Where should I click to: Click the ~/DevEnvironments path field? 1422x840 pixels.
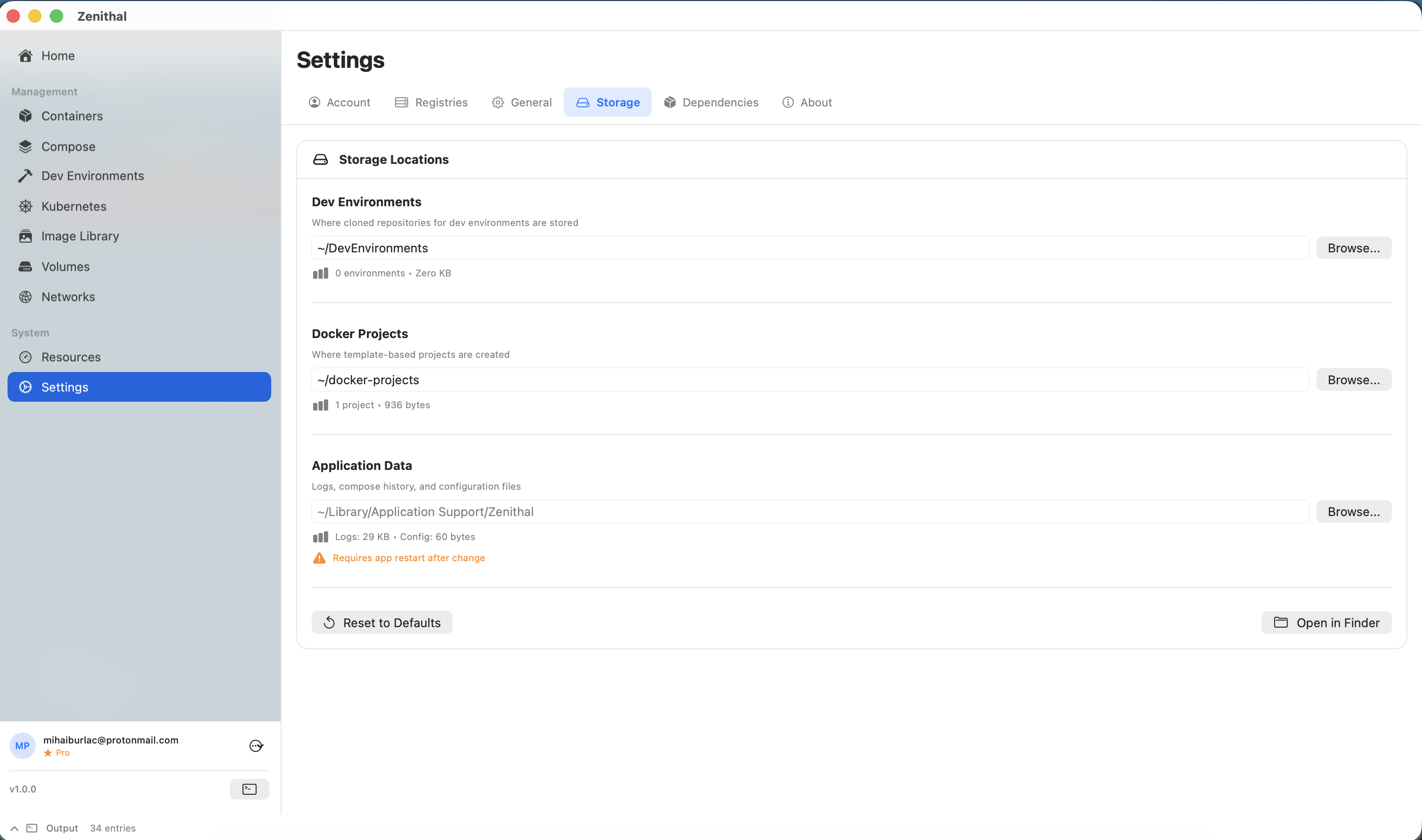(809, 247)
